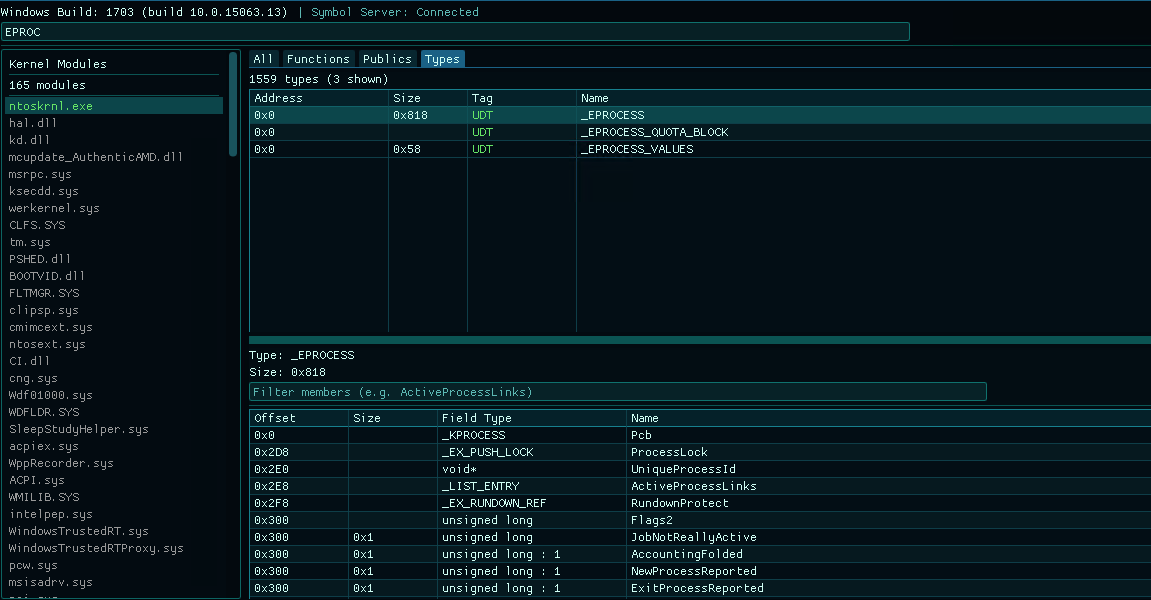Image resolution: width=1151 pixels, height=600 pixels.
Task: Select the WindowsTrustedRTProxy.sys module
Action: [114, 548]
